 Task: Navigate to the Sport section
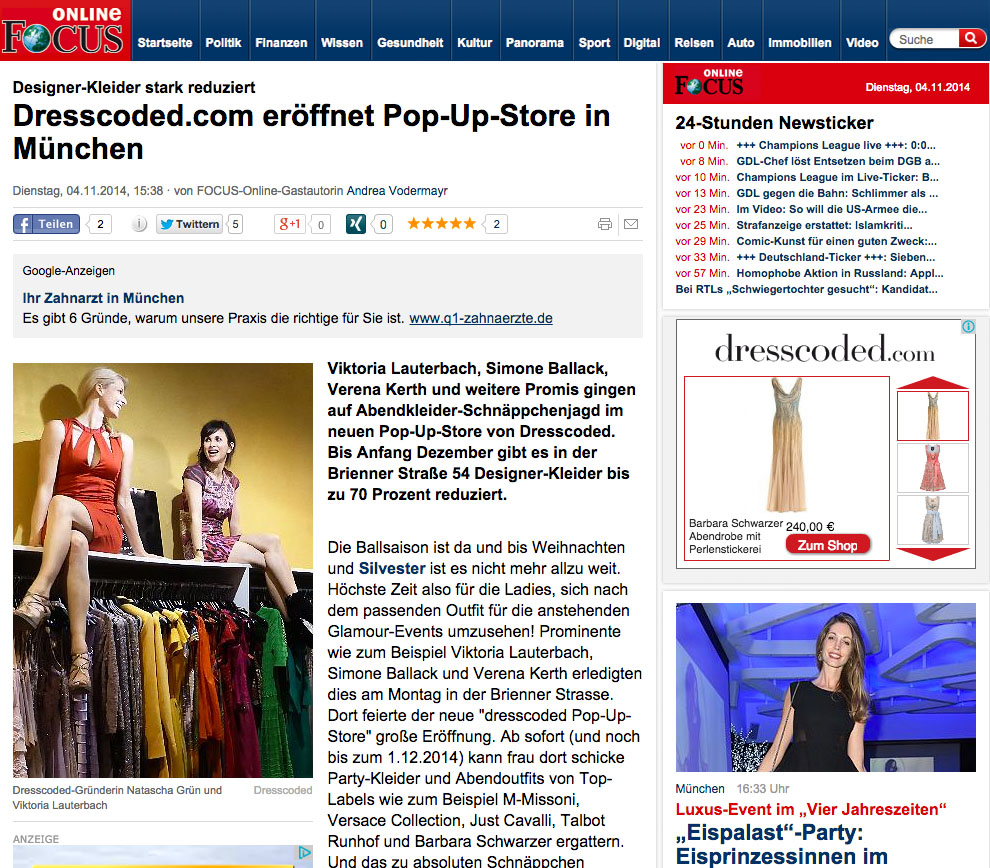(x=594, y=43)
